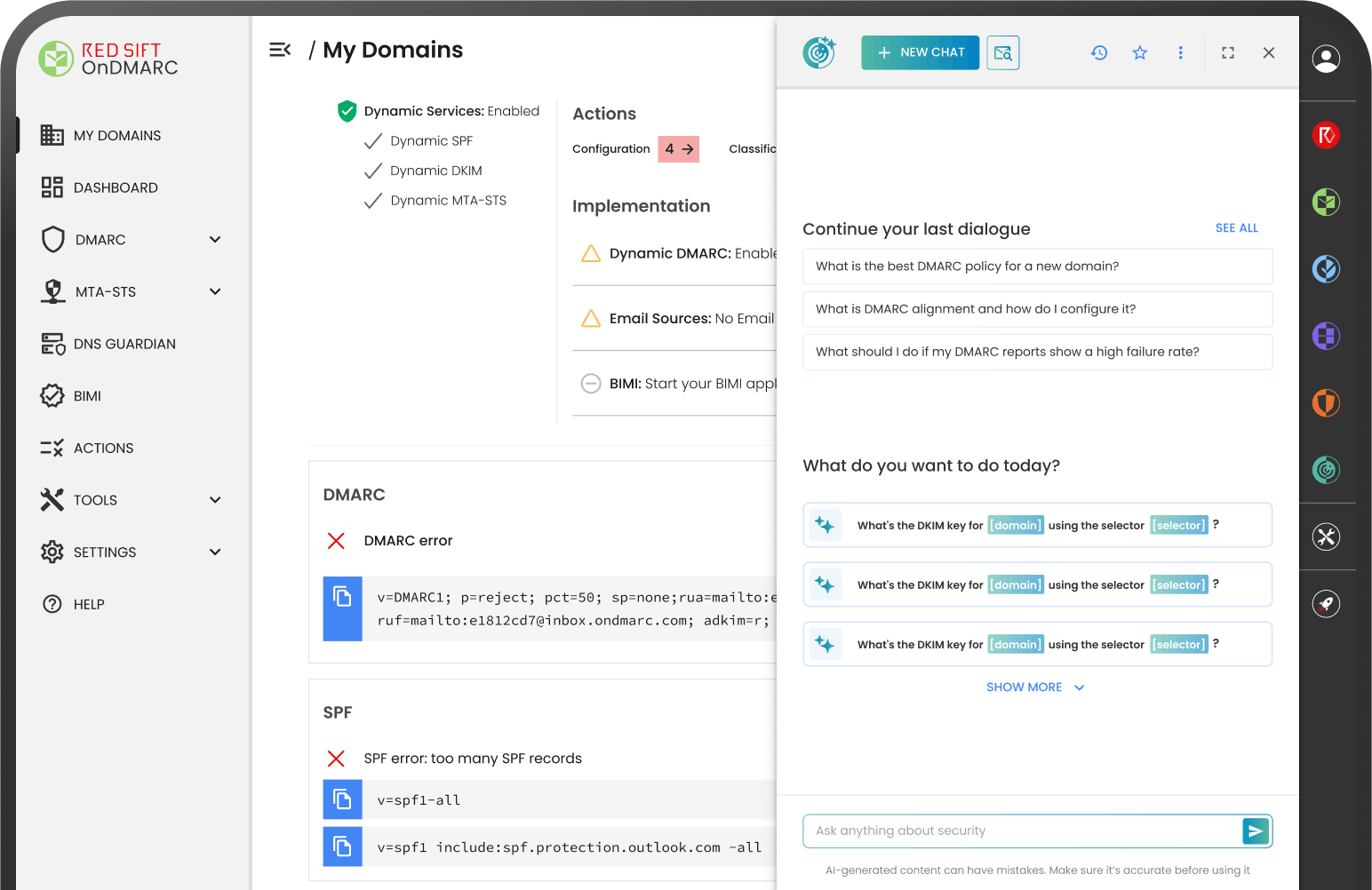Close the chat panel
The image size is (1372, 890).
click(1269, 52)
